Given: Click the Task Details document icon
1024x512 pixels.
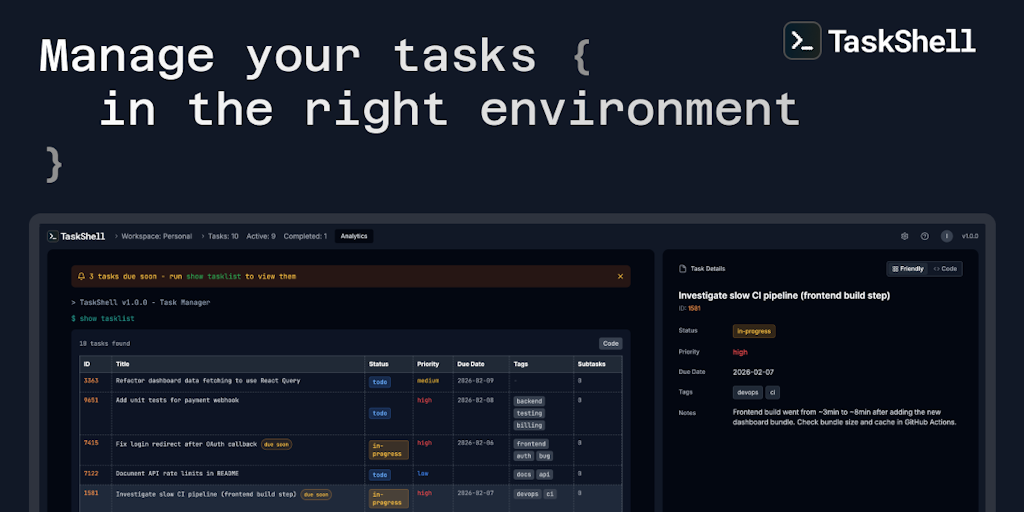Looking at the screenshot, I should click(x=683, y=269).
